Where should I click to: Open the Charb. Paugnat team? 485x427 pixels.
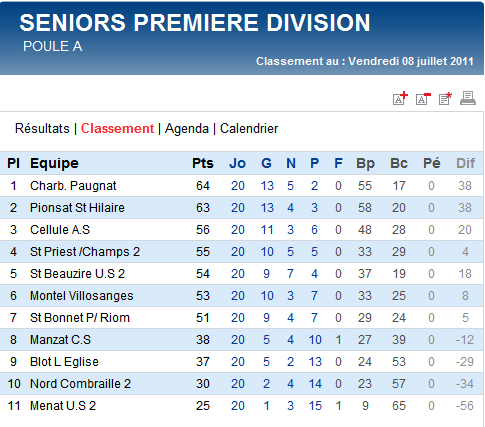(73, 186)
